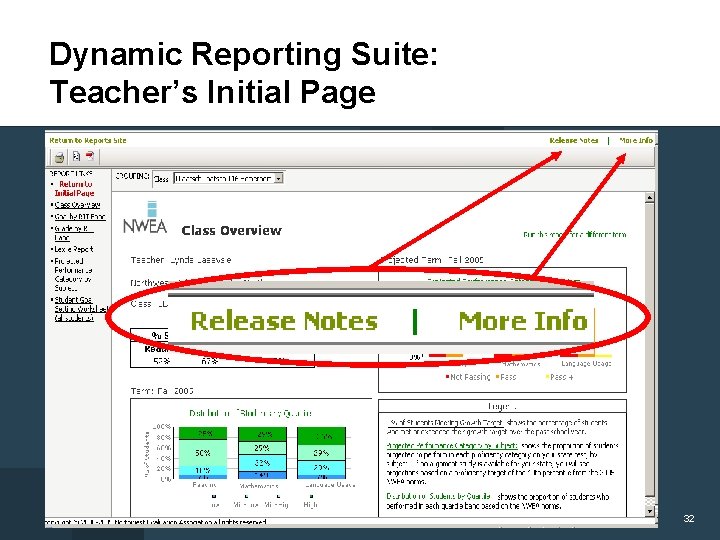Click the red PDF export icon

click(x=90, y=156)
